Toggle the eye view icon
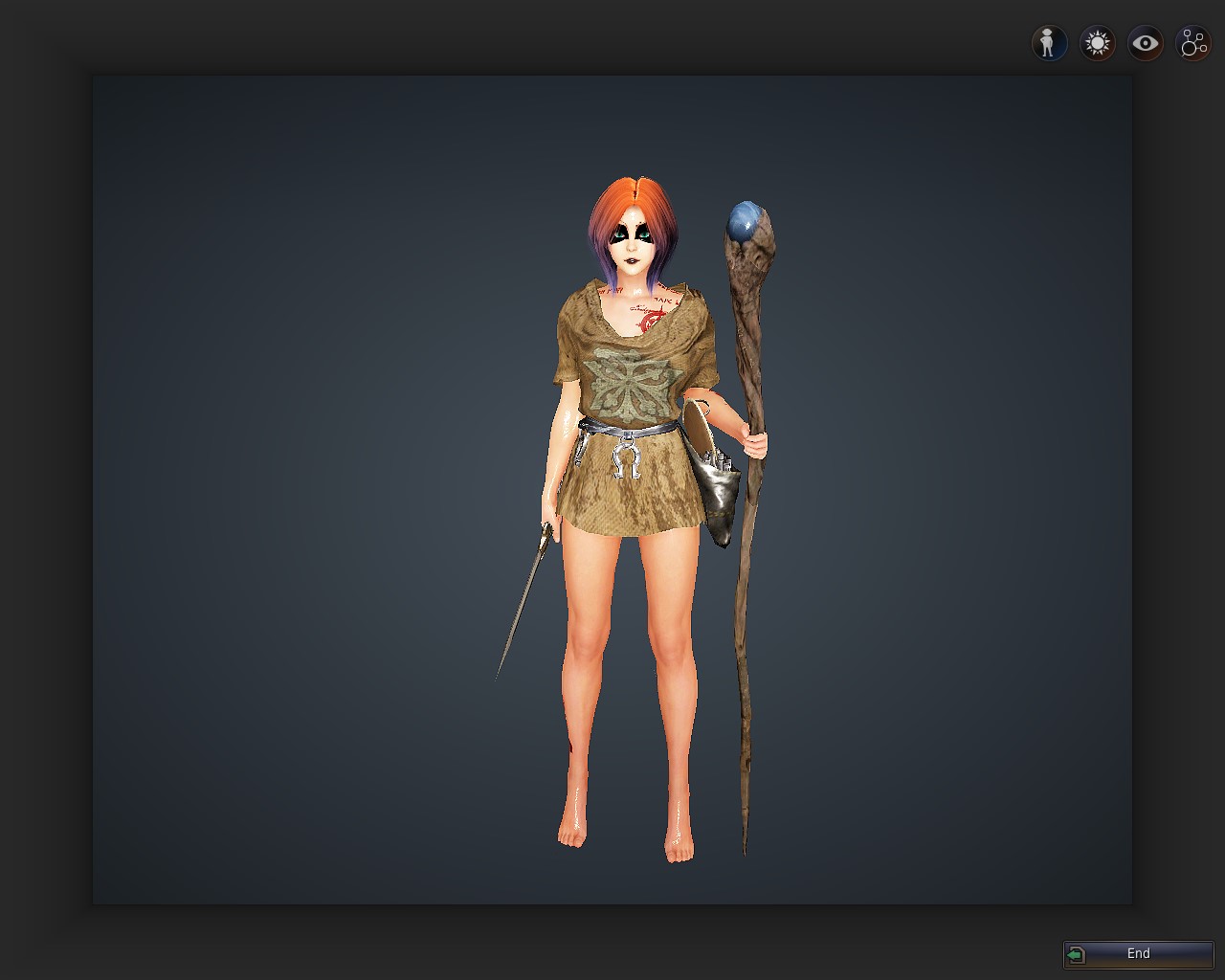Viewport: 1225px width, 980px height. [1145, 43]
